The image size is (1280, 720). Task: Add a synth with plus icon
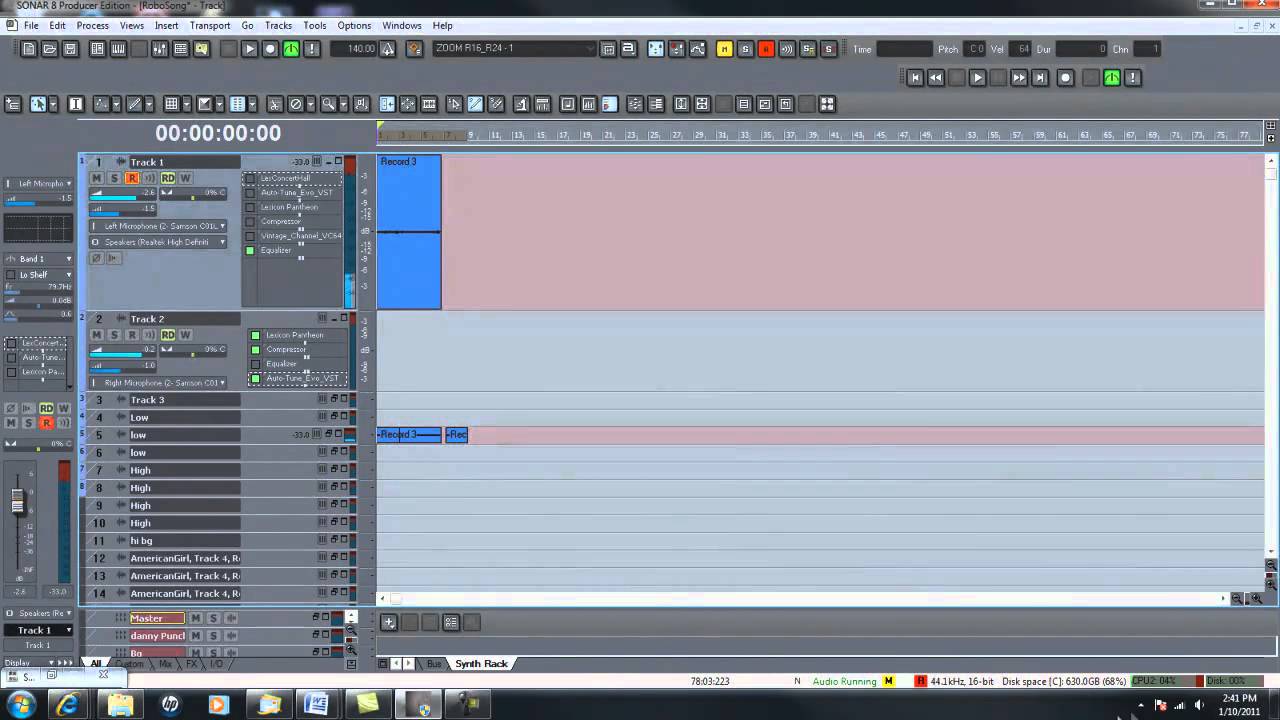[x=389, y=622]
